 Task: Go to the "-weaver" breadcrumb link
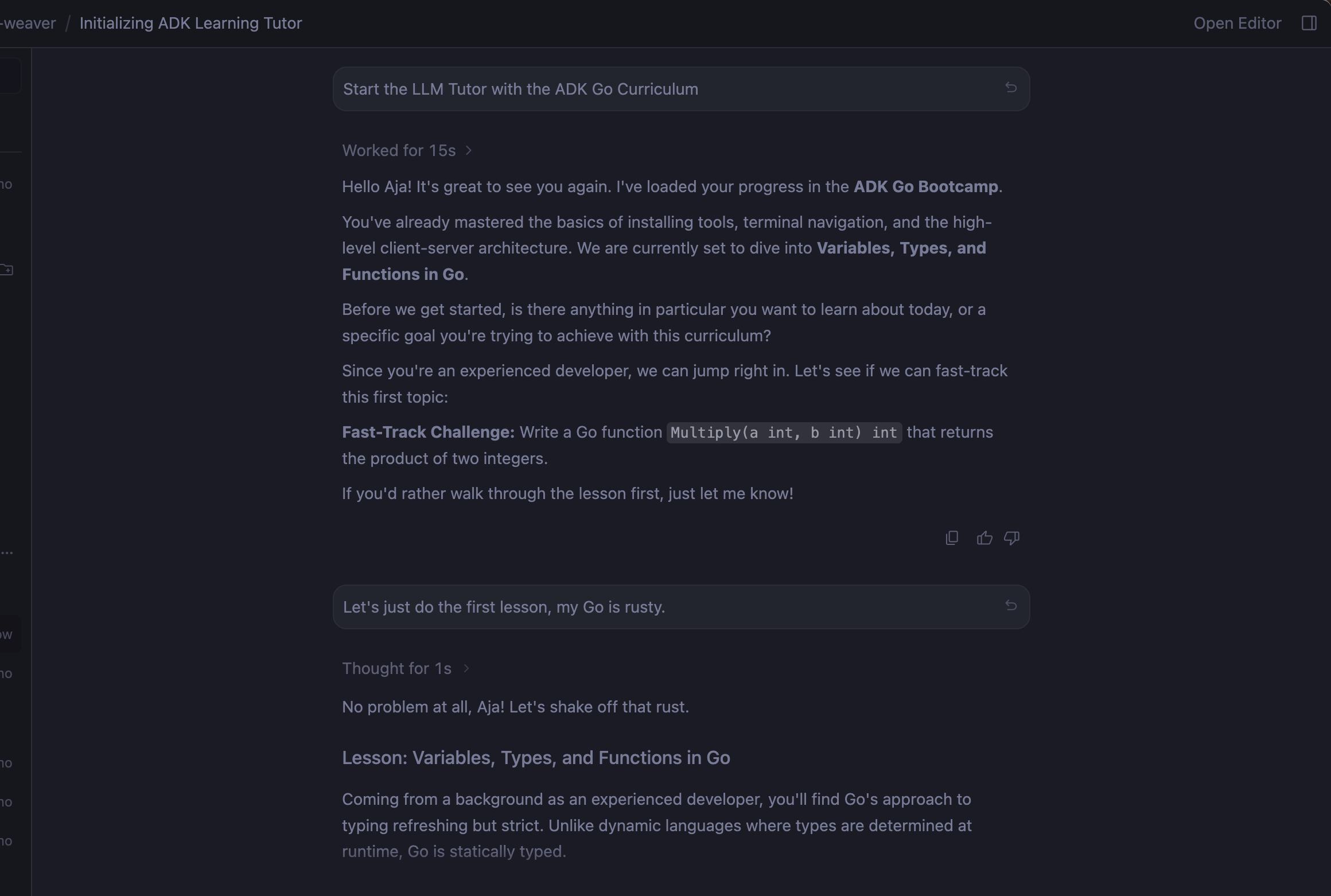[28, 23]
